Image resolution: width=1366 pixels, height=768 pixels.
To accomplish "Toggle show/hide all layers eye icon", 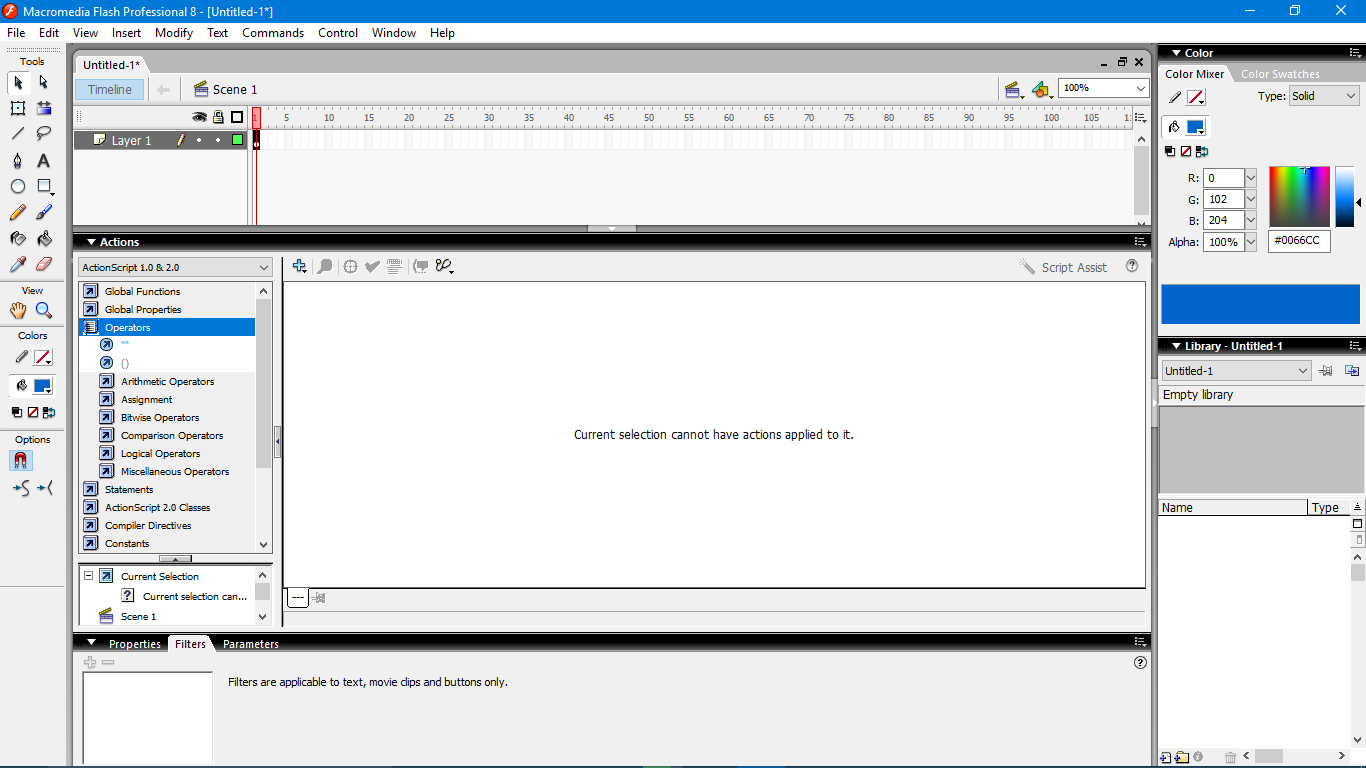I will 199,117.
